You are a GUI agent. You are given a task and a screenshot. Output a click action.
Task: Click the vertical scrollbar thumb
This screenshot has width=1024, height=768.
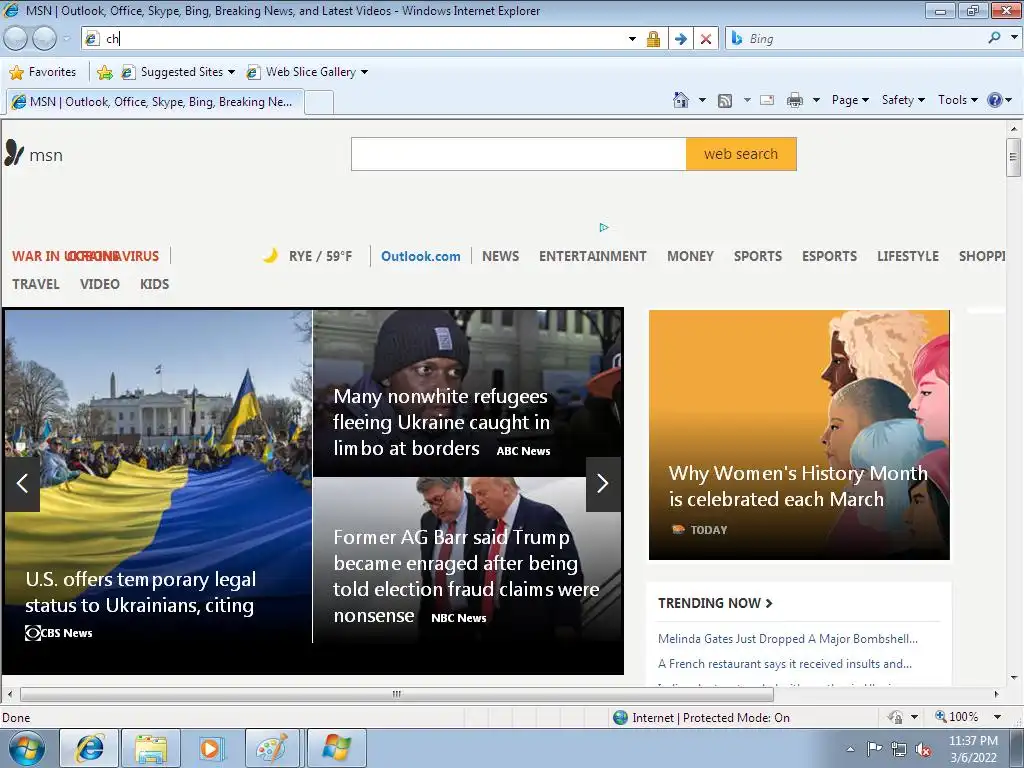(x=1013, y=157)
